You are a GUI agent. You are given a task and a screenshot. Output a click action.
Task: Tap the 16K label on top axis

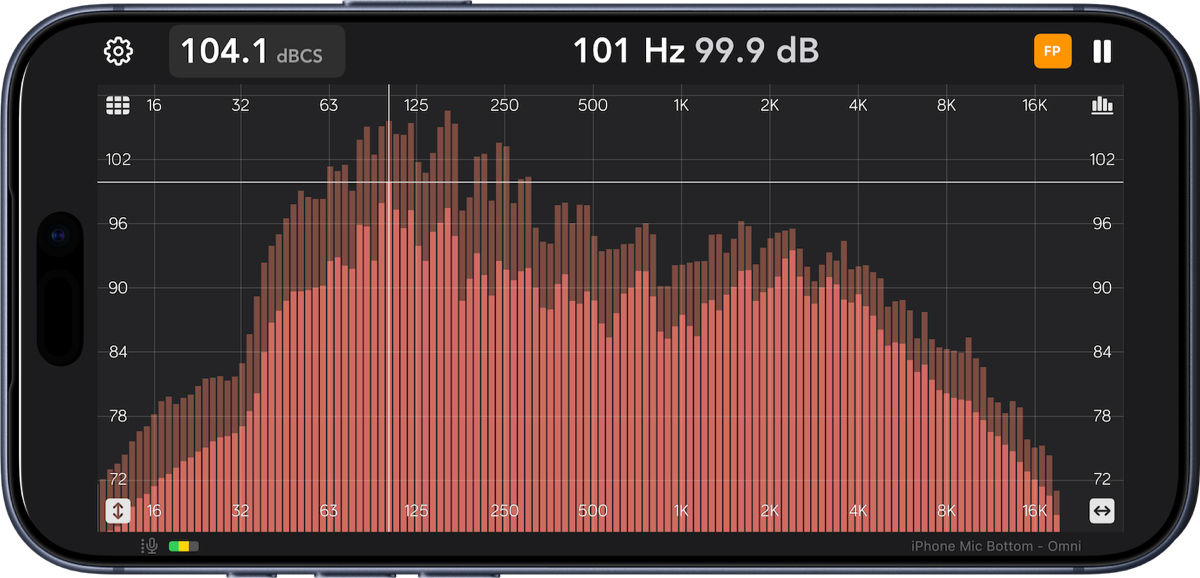point(1034,105)
